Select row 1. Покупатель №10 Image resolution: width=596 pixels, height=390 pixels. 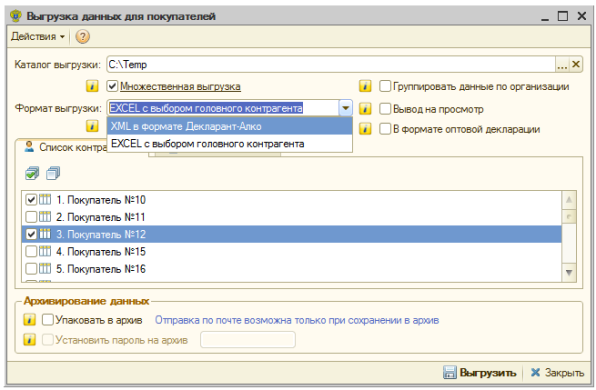point(292,200)
